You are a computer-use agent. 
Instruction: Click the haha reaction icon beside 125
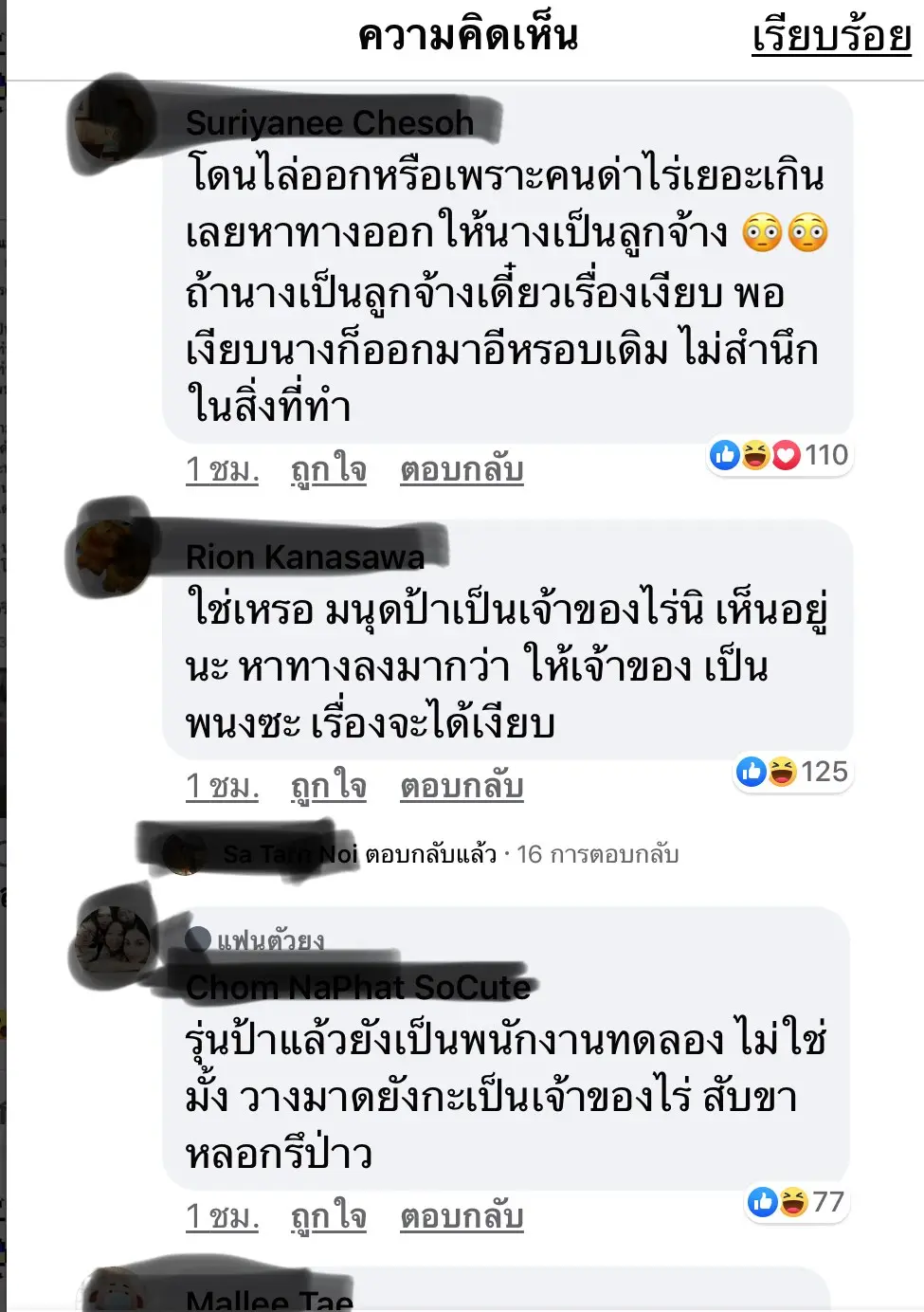coord(782,773)
